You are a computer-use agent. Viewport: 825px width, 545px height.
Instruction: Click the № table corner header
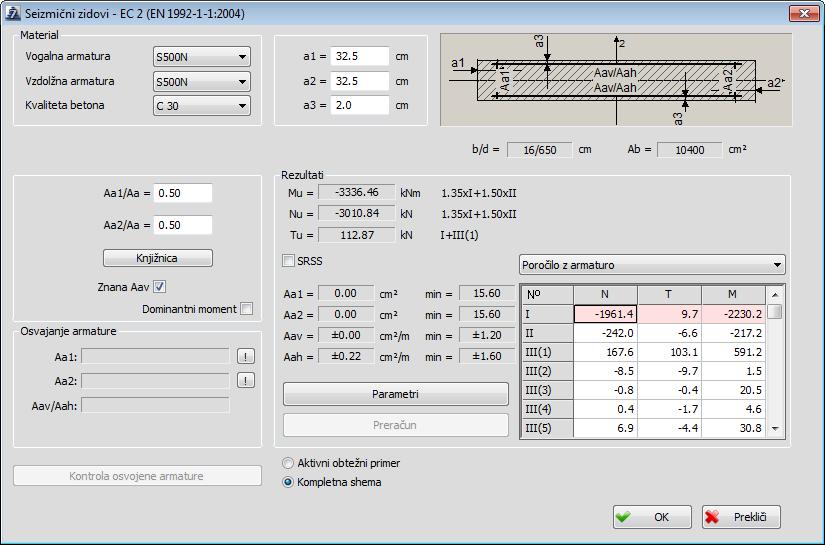click(x=547, y=295)
